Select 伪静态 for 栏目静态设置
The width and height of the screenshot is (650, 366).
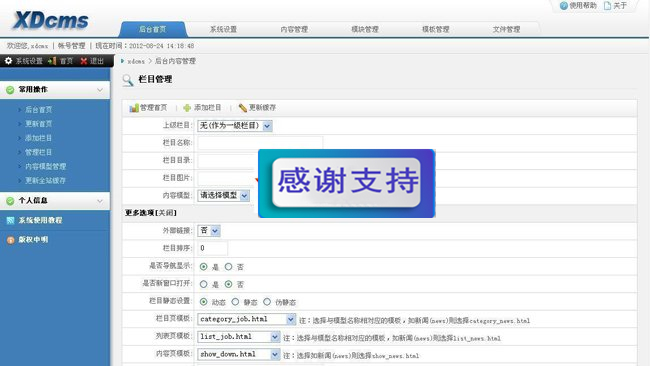click(267, 302)
